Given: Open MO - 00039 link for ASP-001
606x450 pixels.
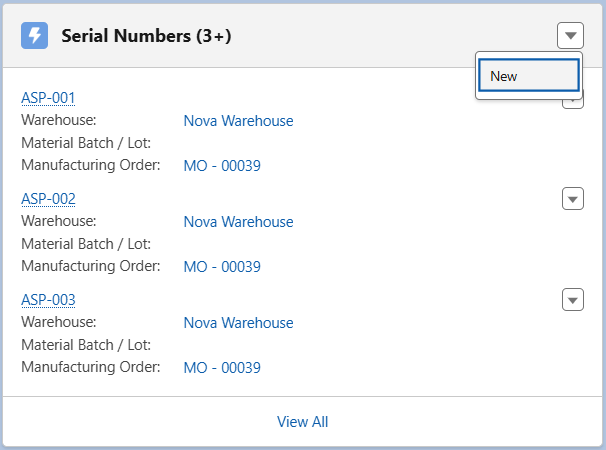Looking at the screenshot, I should coord(222,166).
